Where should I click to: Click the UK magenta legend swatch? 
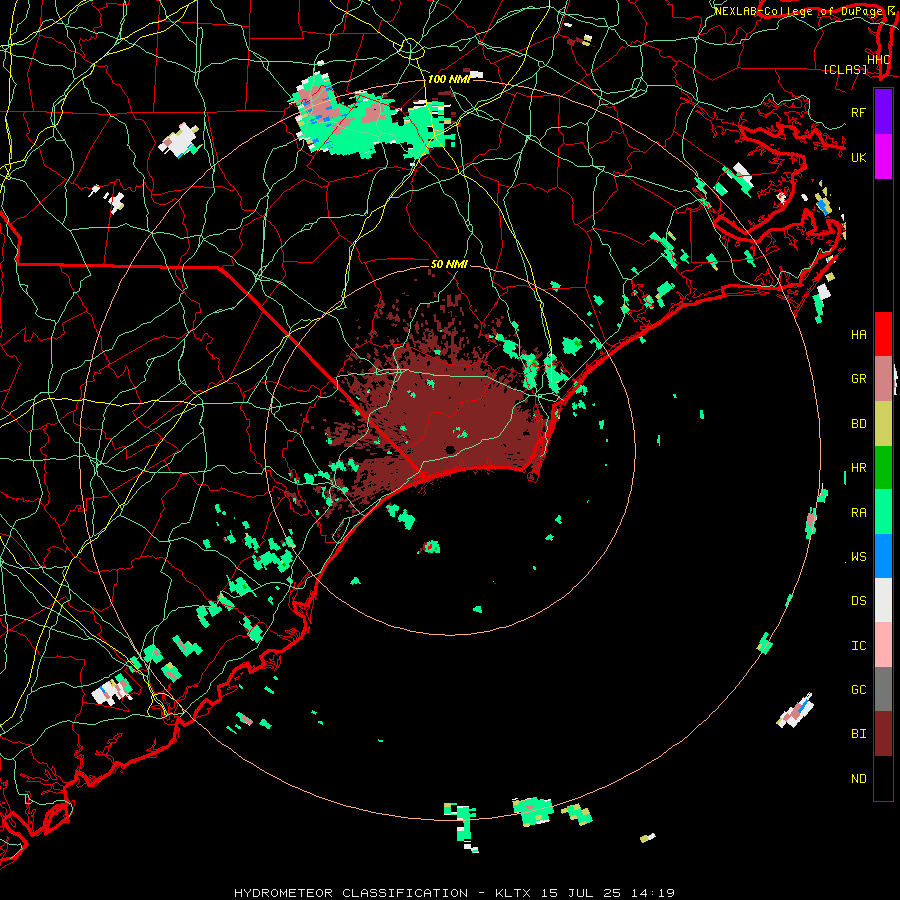tap(883, 157)
